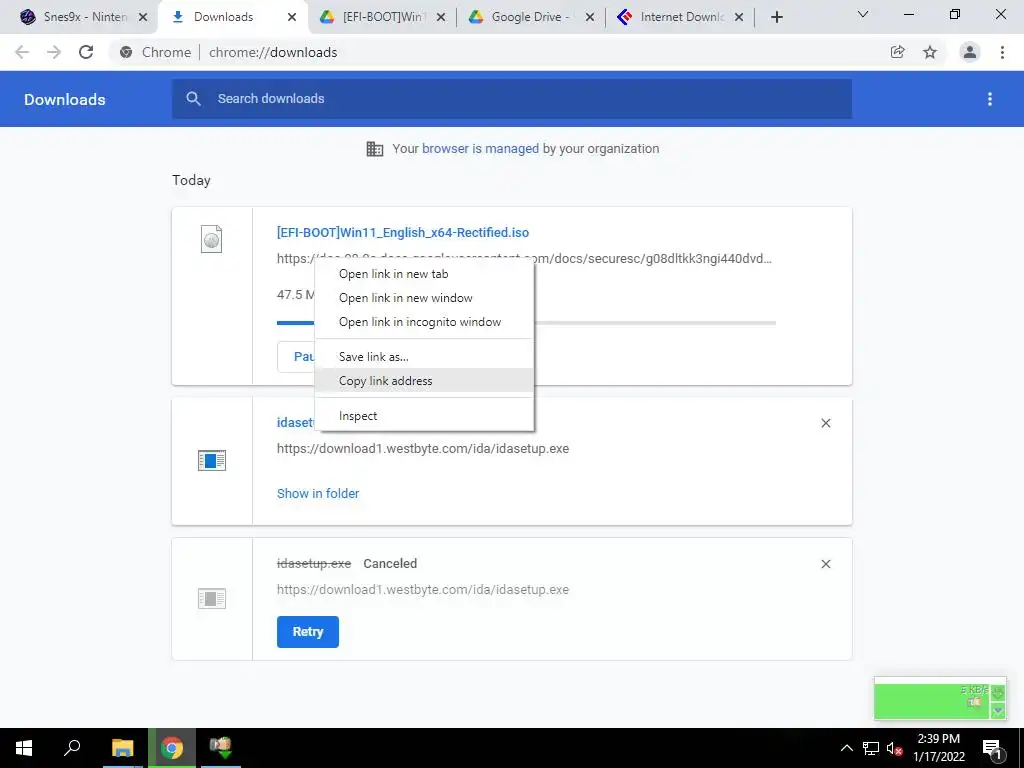Screen dimensions: 1024x768
Task: Click the canceled idasetup.exe file icon
Action: point(212,598)
